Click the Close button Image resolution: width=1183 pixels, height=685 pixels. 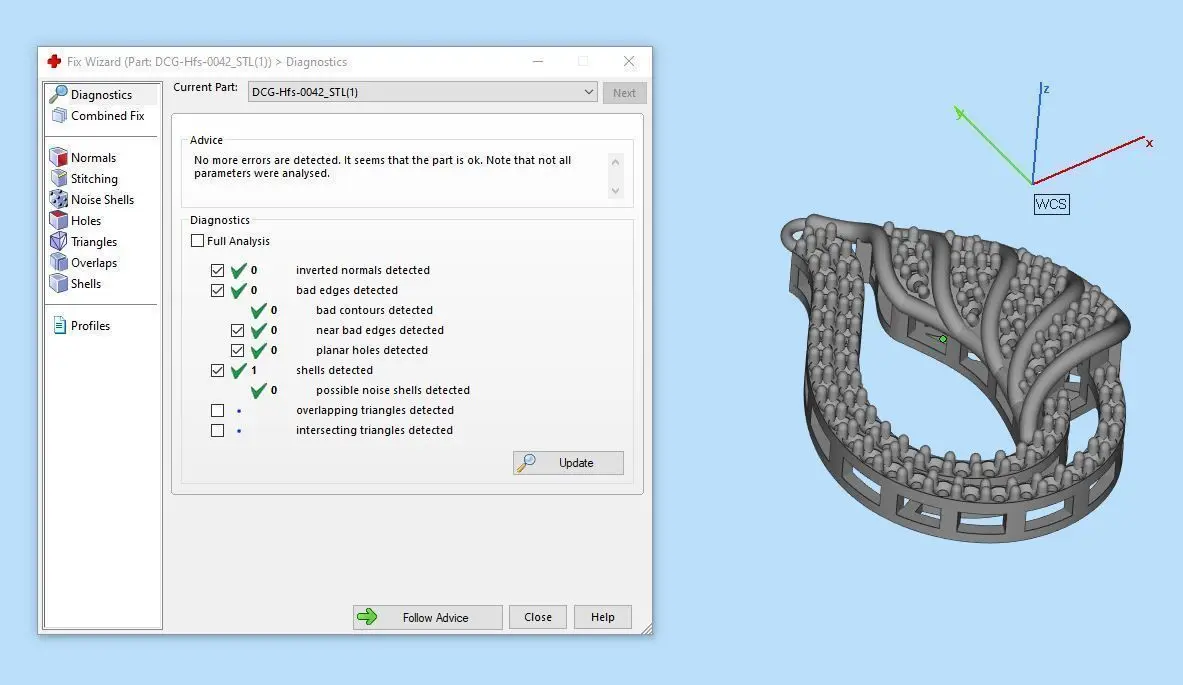pyautogui.click(x=538, y=617)
